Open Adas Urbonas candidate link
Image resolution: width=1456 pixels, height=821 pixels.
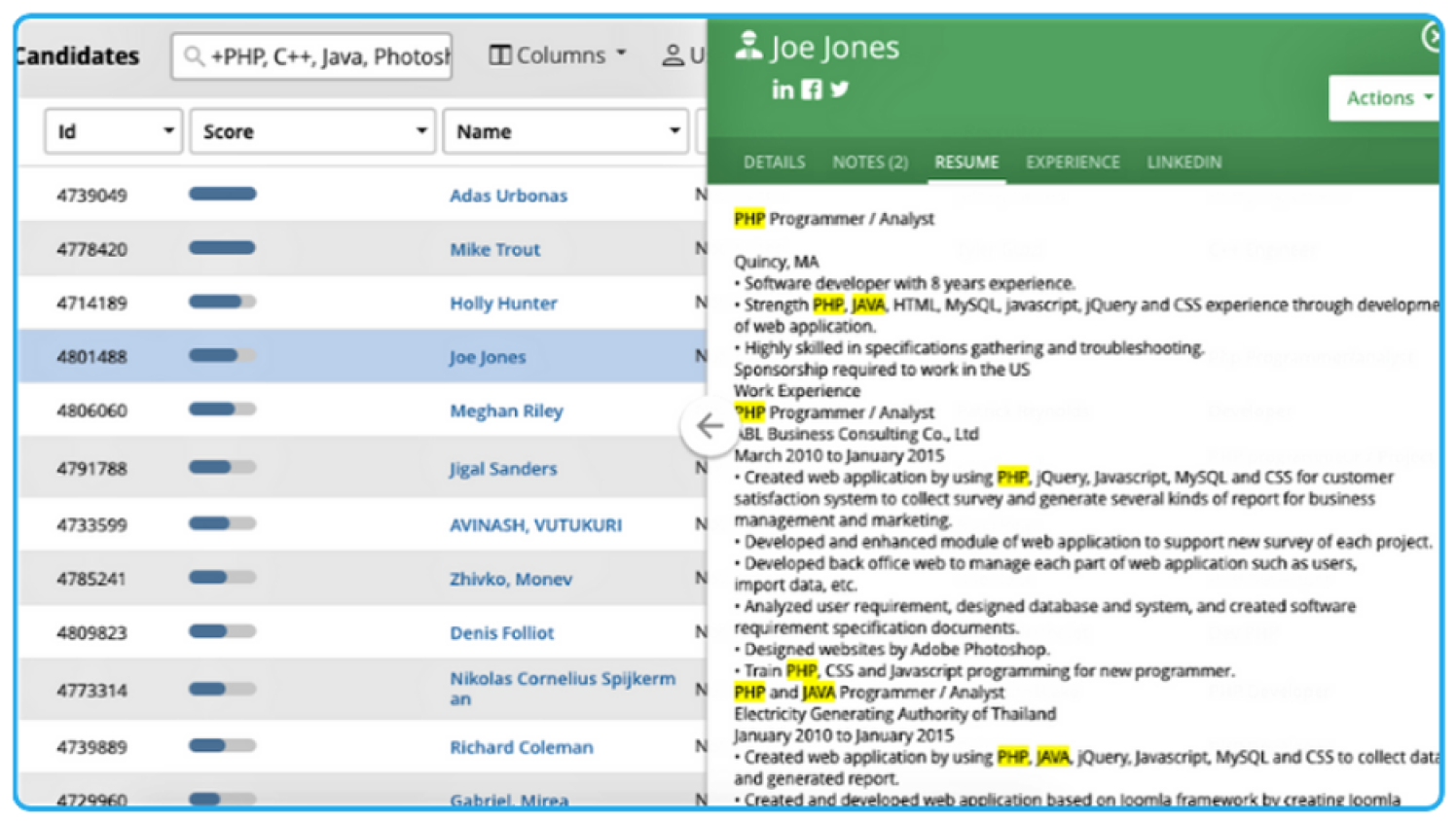click(x=508, y=196)
